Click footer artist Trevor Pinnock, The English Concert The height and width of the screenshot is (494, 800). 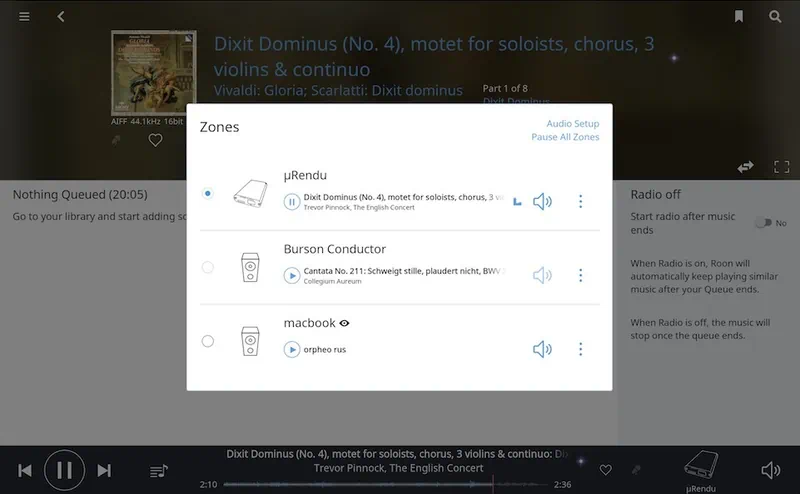point(398,468)
